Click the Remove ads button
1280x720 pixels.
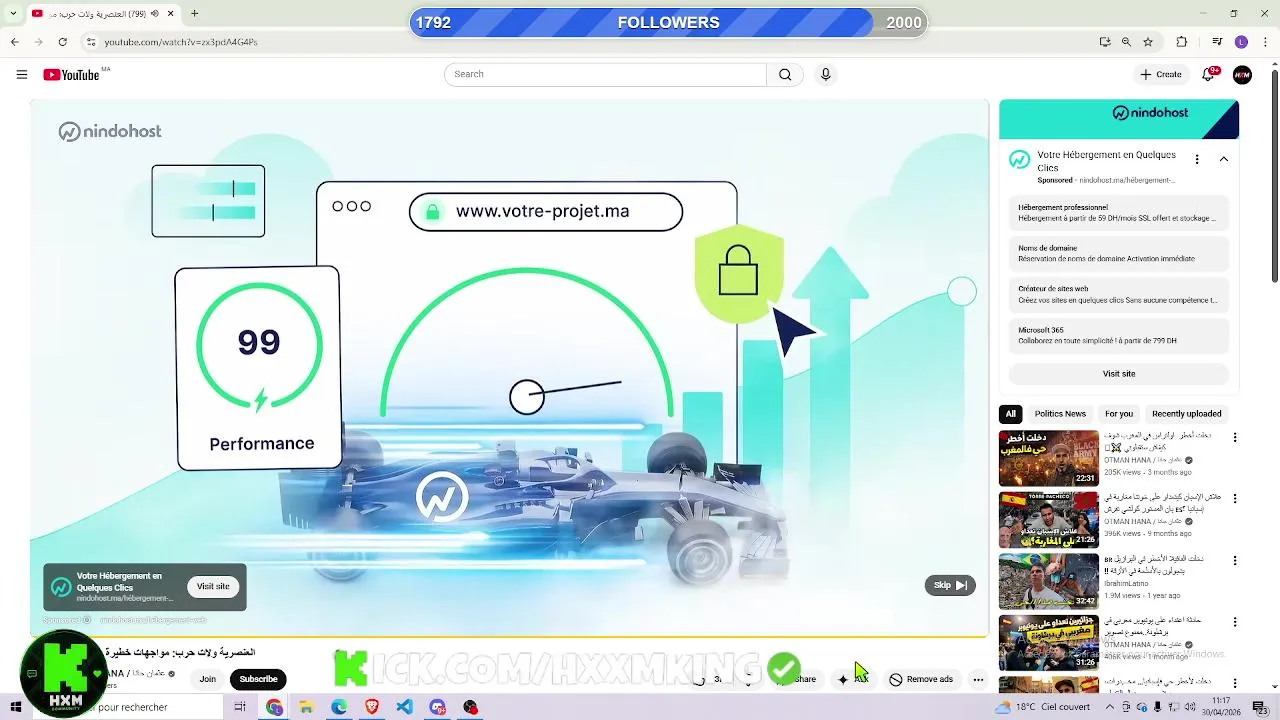point(921,679)
